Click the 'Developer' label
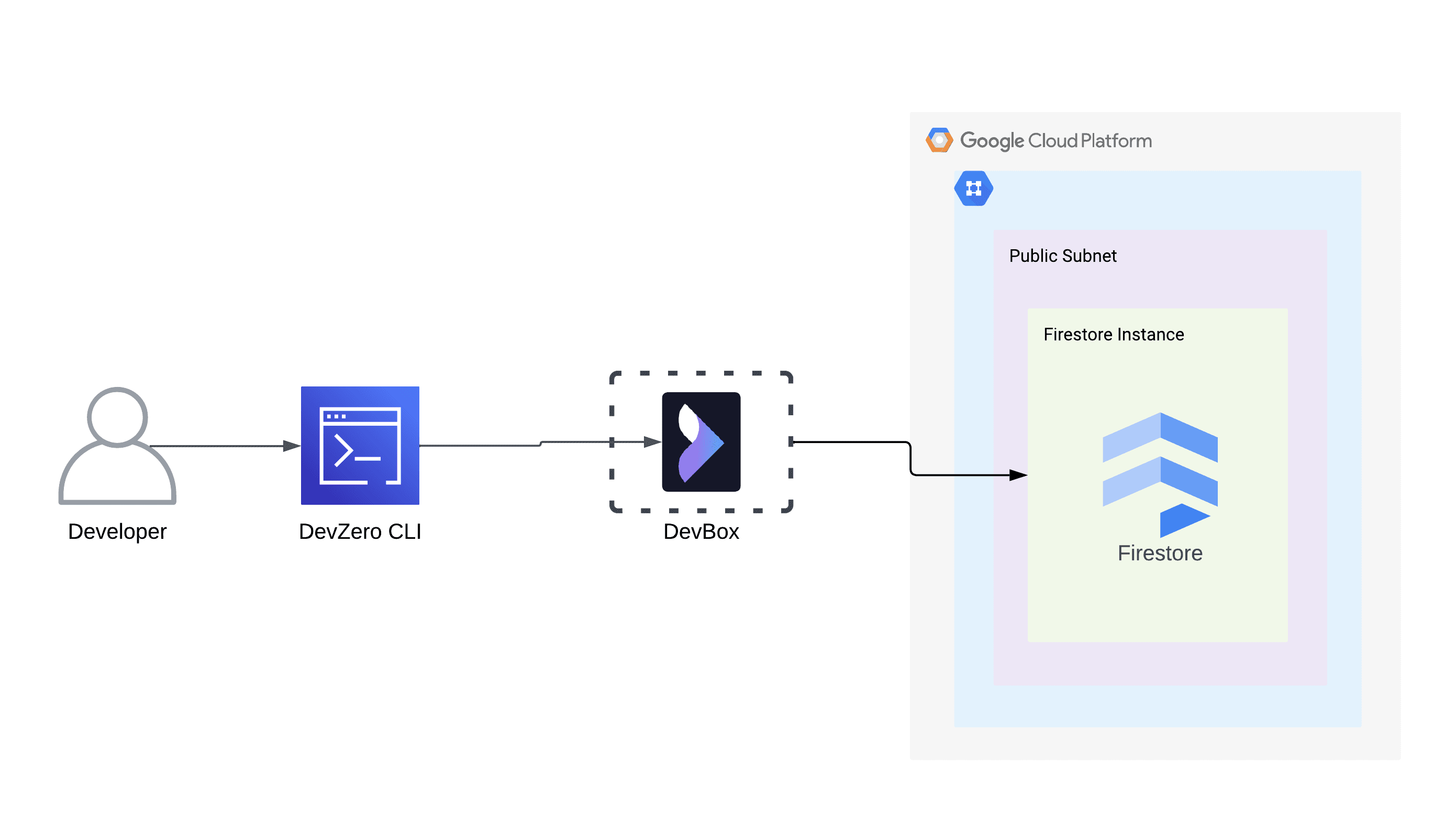 pos(117,532)
